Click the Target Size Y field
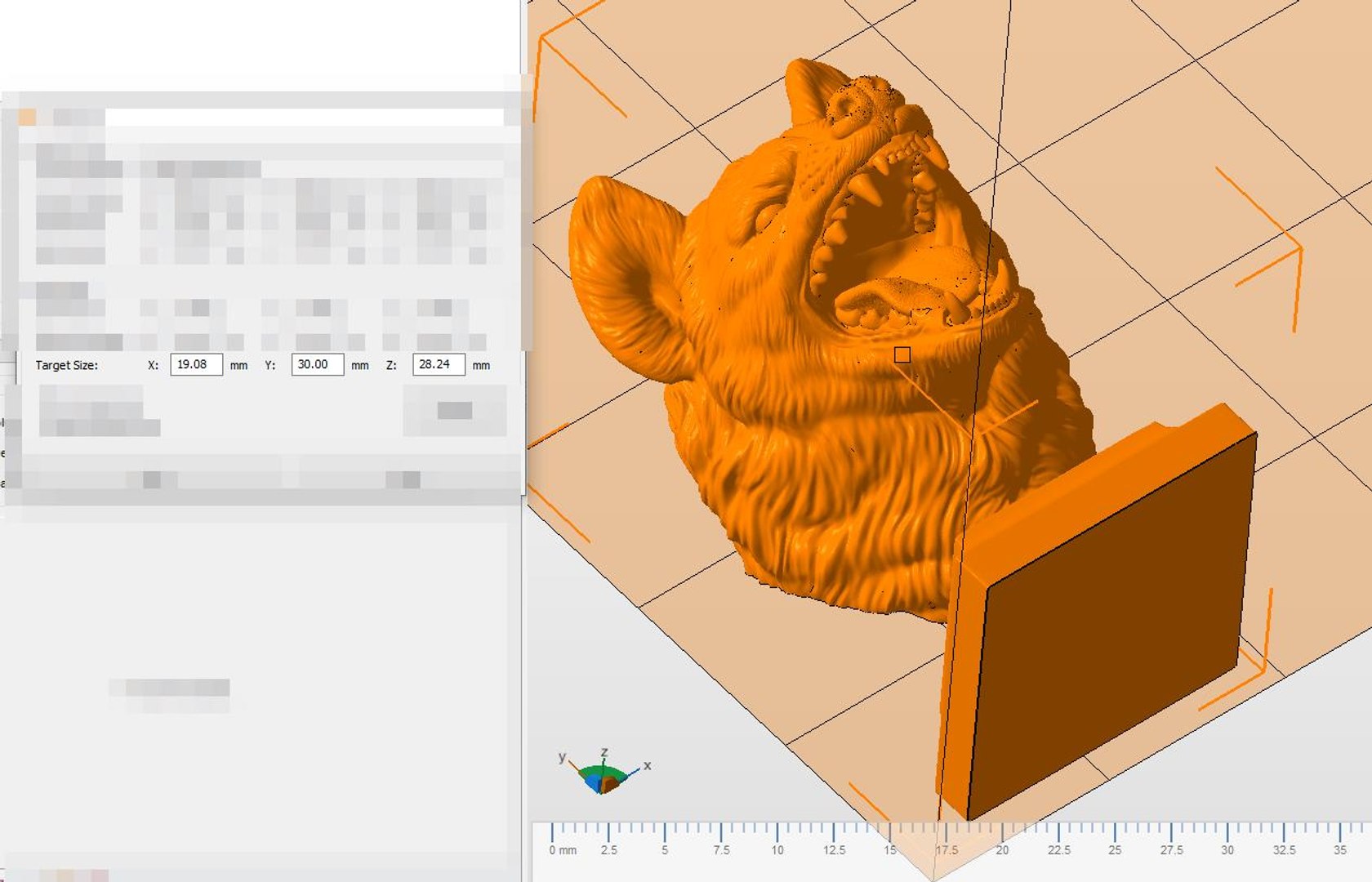1372x882 pixels. pyautogui.click(x=317, y=364)
